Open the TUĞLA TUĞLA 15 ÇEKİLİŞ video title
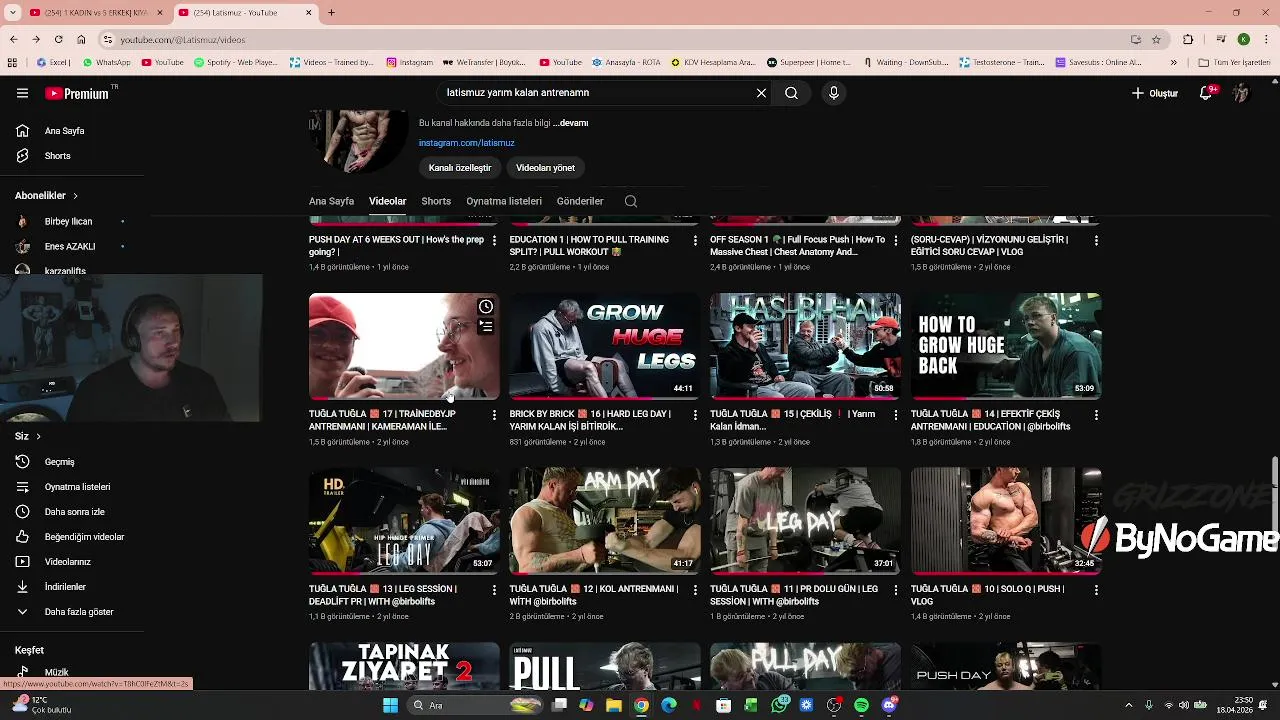The image size is (1280, 720). tap(793, 420)
